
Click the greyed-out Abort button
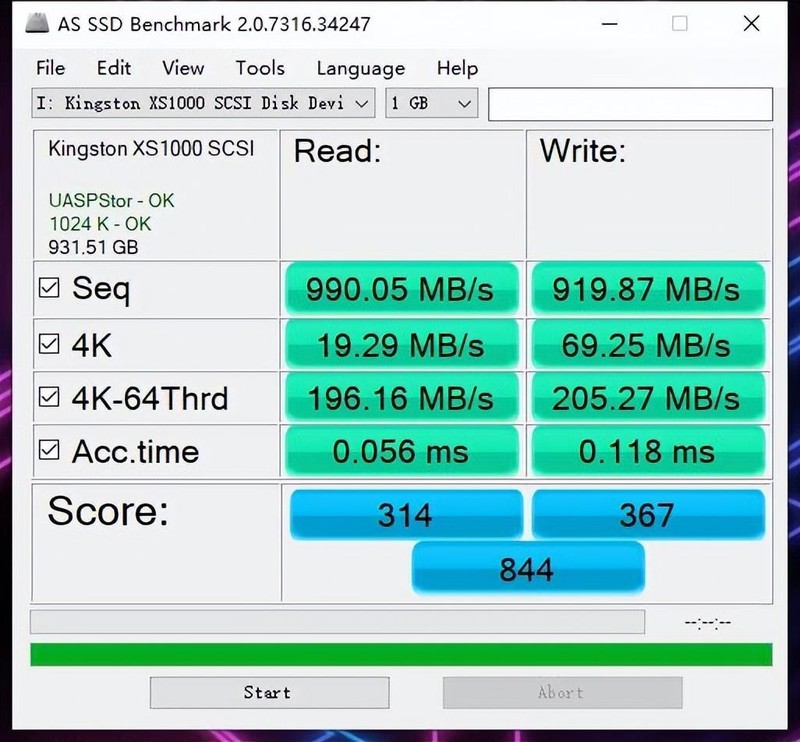562,692
